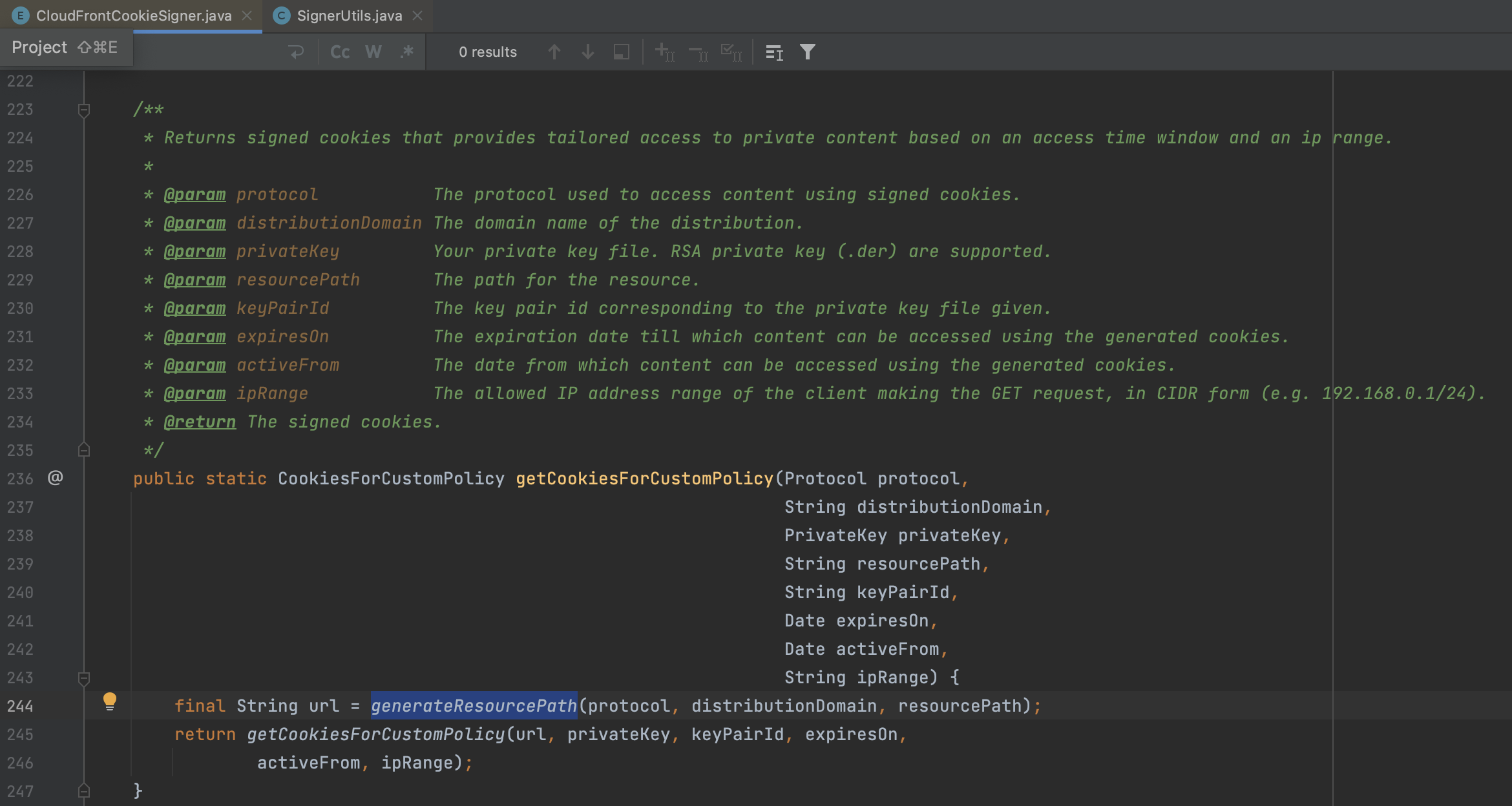
Task: Add selection for next occurrence
Action: [664, 52]
